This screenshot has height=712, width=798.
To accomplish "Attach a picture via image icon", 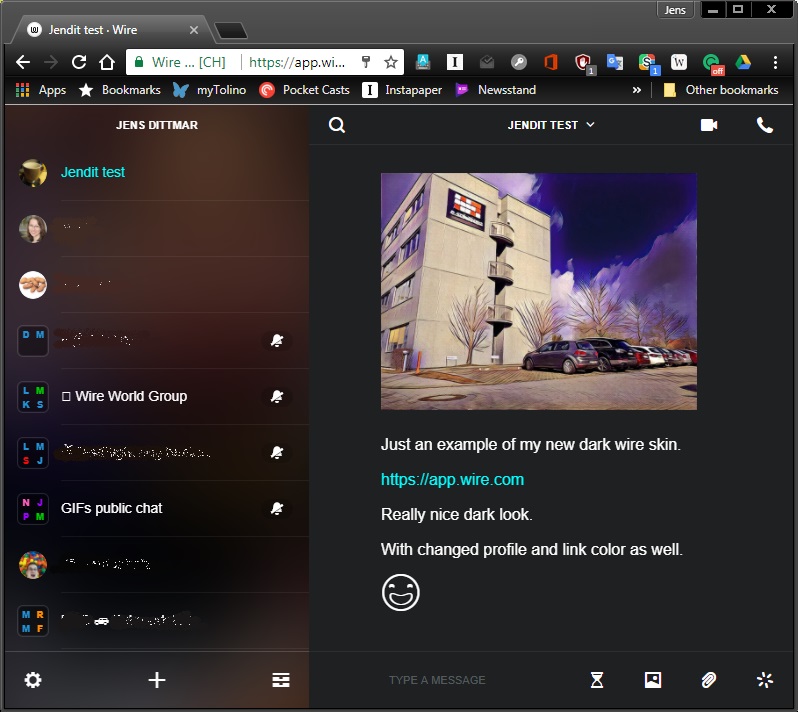I will tap(653, 679).
